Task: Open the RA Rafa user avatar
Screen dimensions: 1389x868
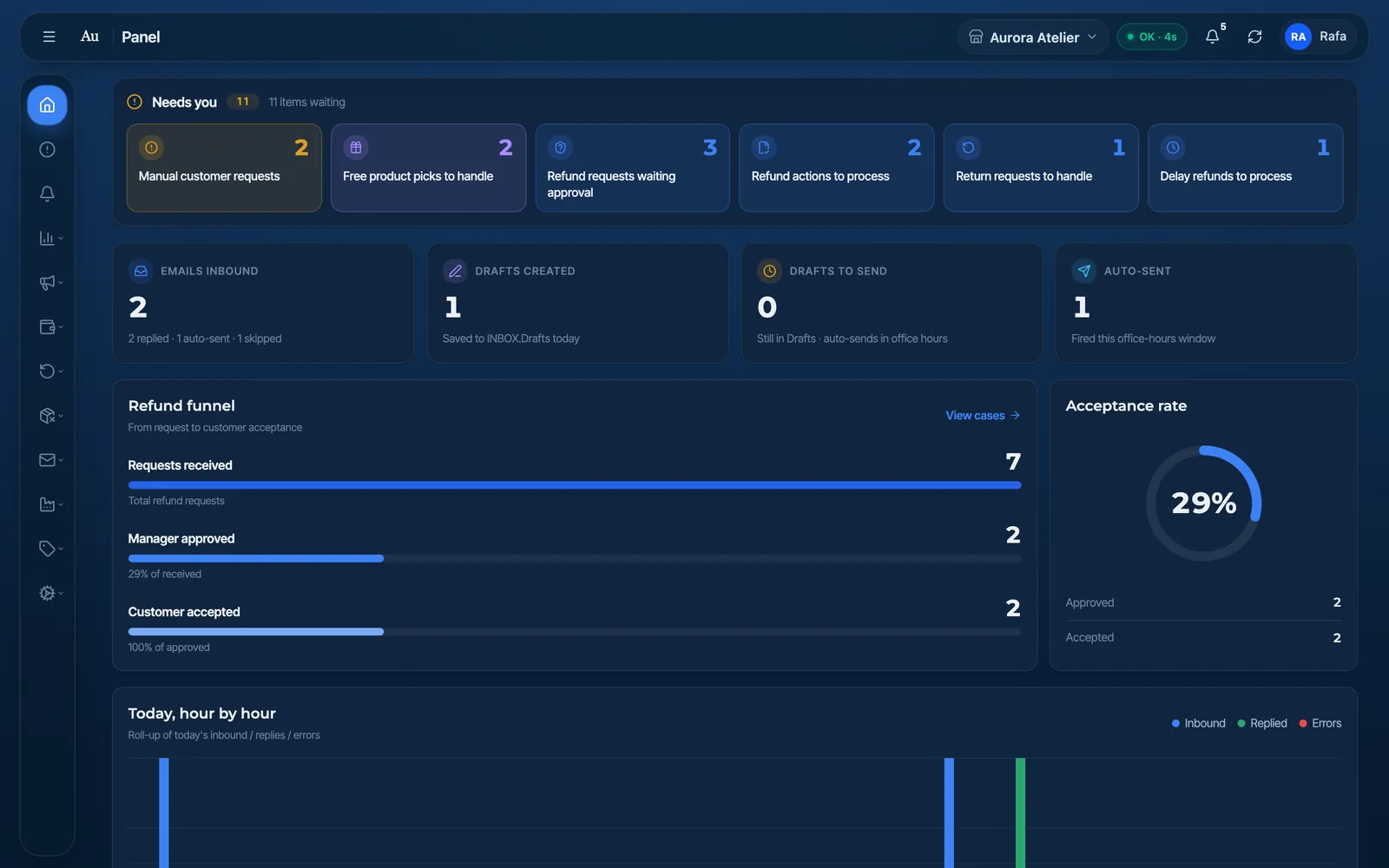Action: pyautogui.click(x=1316, y=36)
